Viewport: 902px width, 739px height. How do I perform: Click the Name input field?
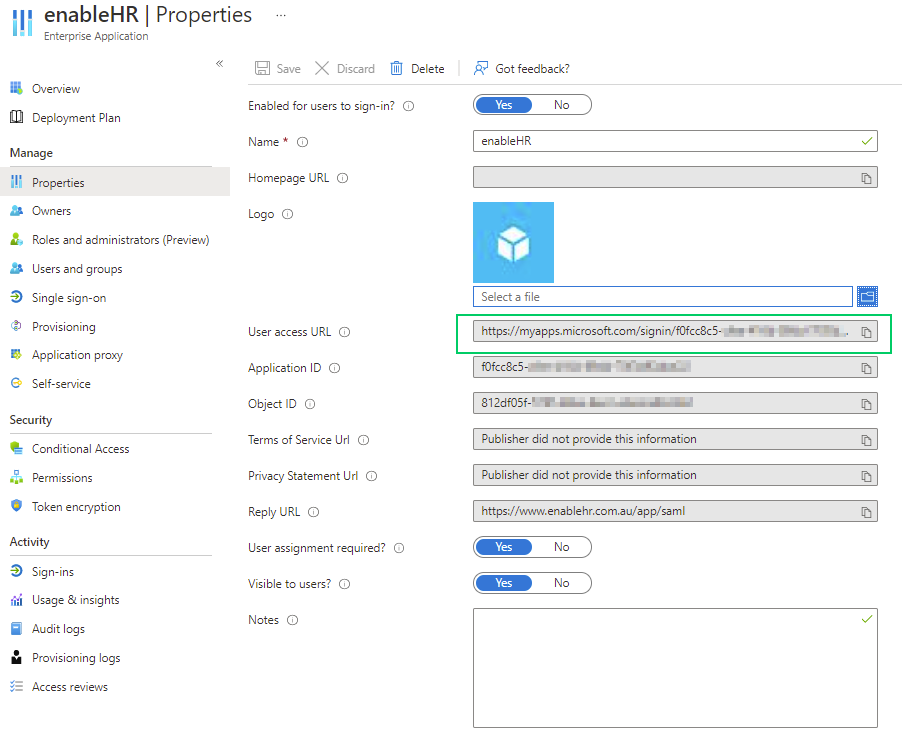[x=675, y=141]
